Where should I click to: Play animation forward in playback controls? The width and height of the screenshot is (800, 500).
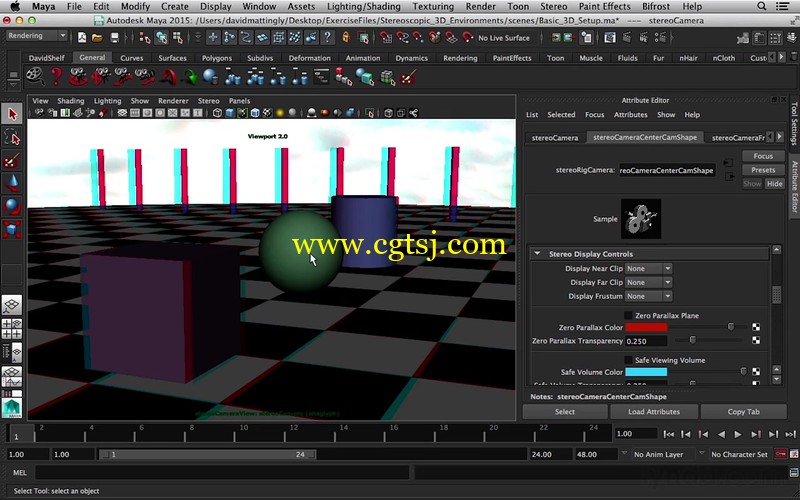[x=738, y=434]
